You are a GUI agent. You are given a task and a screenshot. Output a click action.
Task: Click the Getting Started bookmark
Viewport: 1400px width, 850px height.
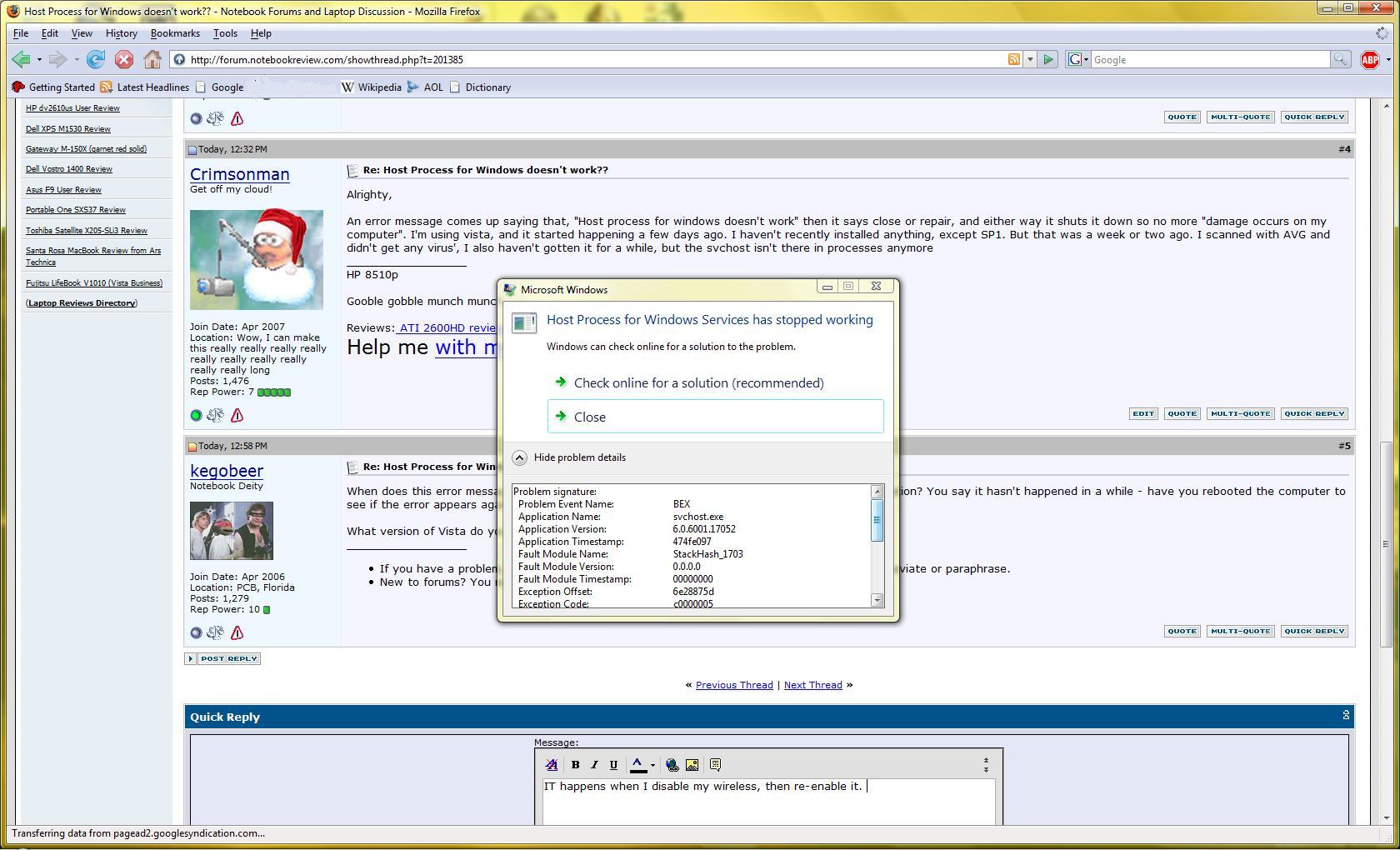click(x=53, y=87)
